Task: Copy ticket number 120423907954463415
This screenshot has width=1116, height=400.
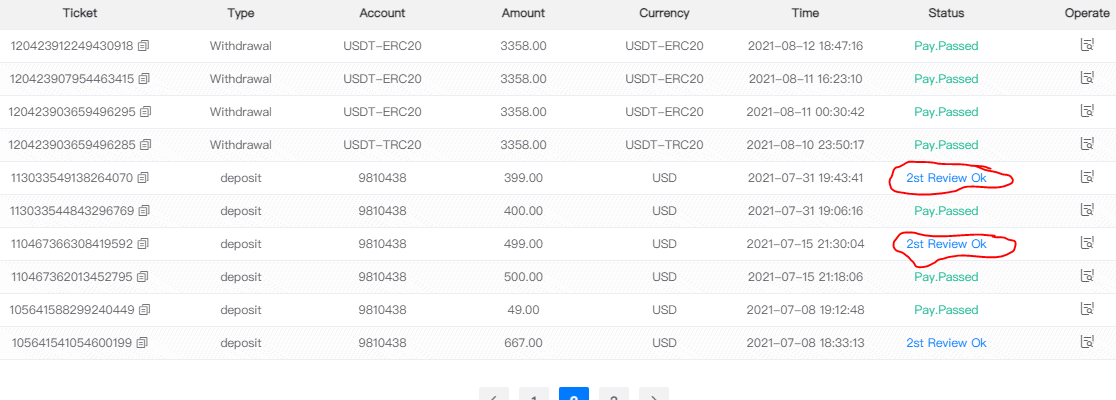Action: 144,79
